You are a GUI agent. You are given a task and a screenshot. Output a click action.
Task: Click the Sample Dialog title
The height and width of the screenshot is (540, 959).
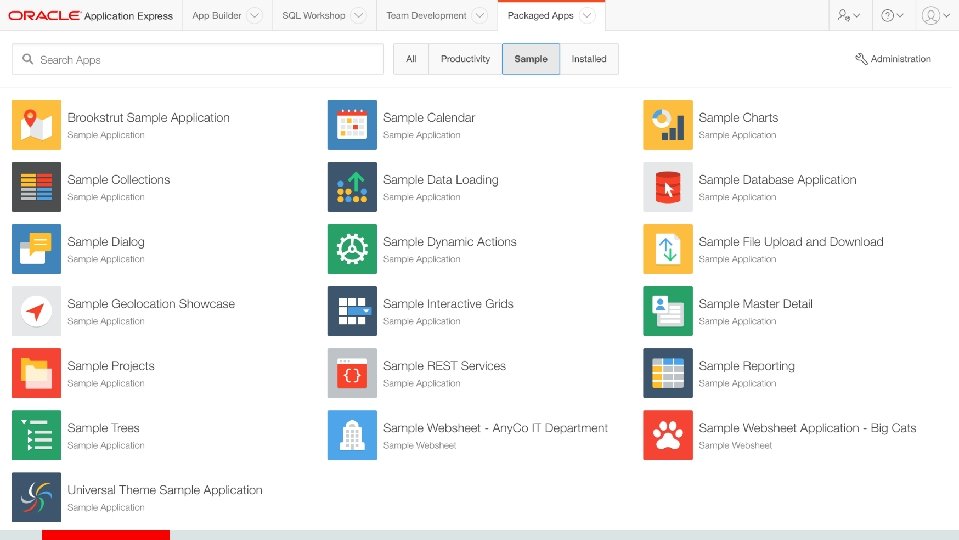[106, 242]
